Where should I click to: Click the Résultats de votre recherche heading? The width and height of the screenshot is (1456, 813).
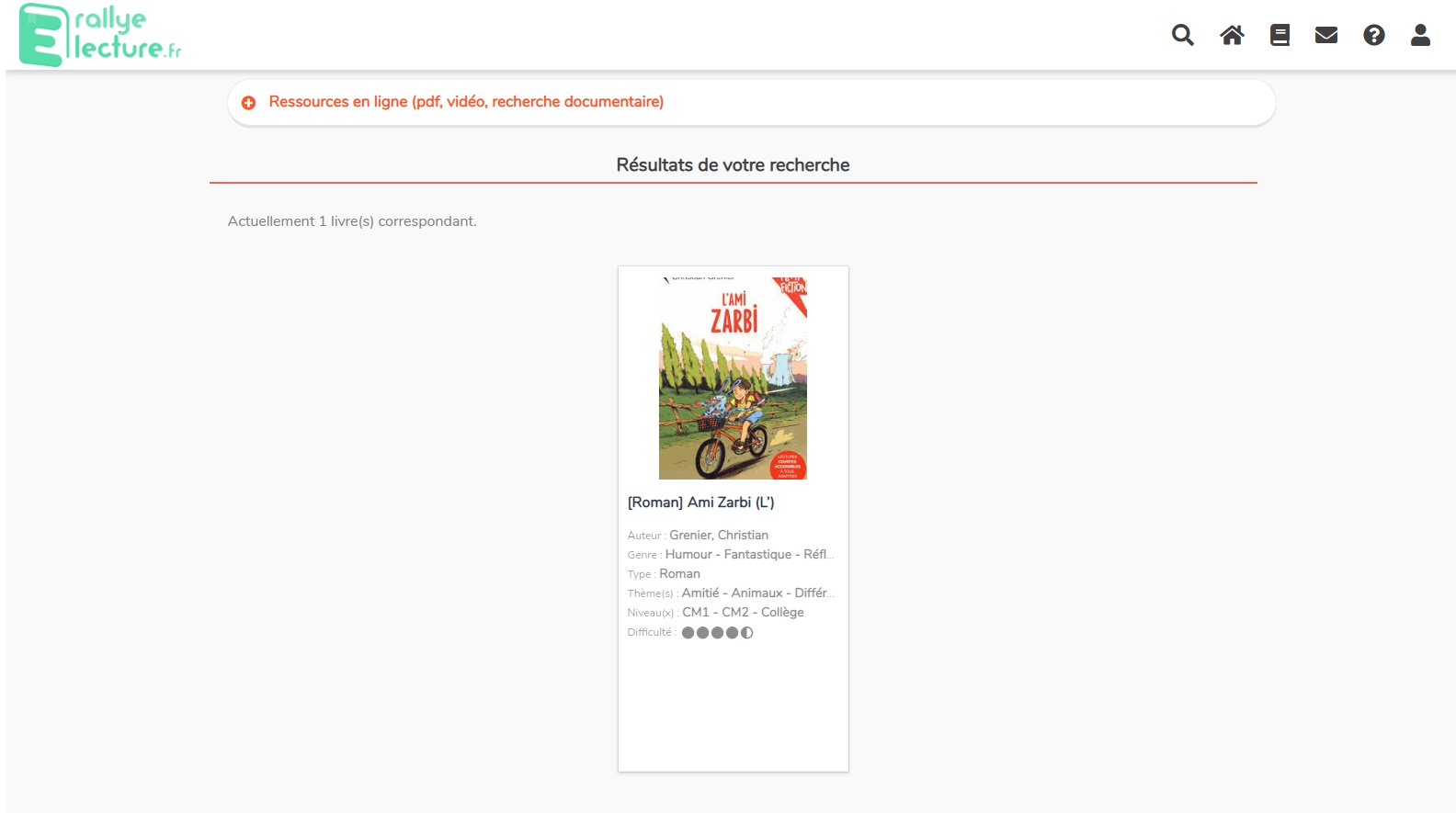point(733,164)
